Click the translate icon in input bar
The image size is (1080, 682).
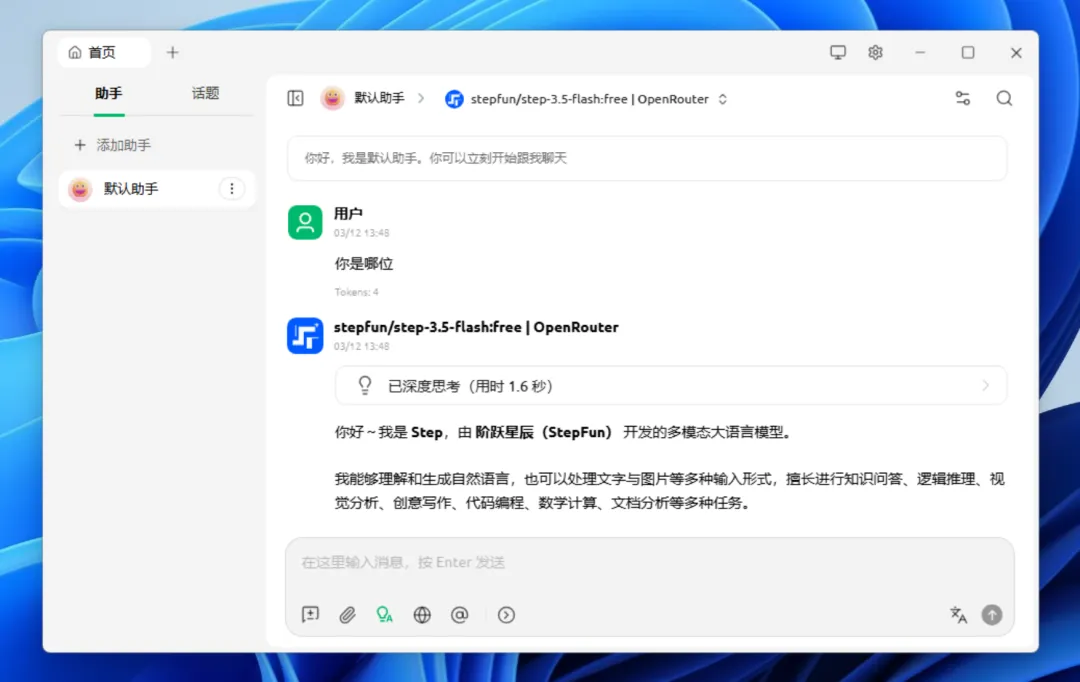click(958, 614)
